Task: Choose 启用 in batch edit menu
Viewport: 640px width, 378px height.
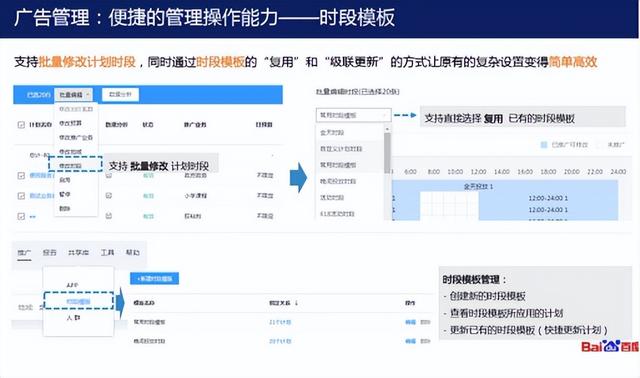Action: [65, 180]
